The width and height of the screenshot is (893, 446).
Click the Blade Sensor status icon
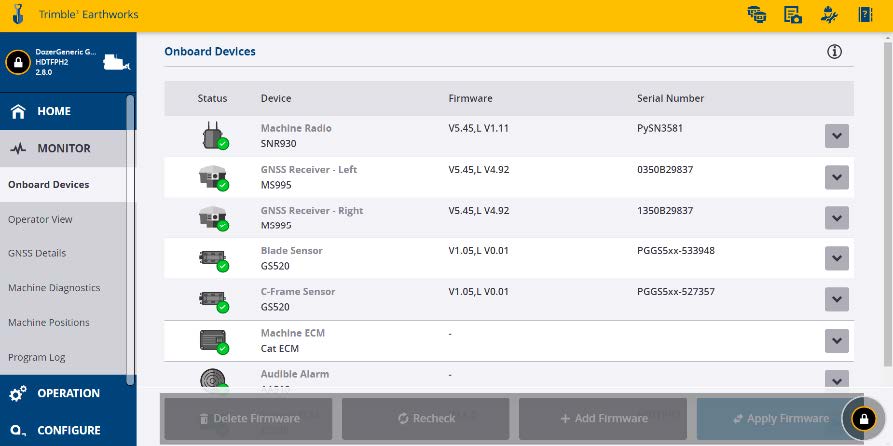(214, 259)
